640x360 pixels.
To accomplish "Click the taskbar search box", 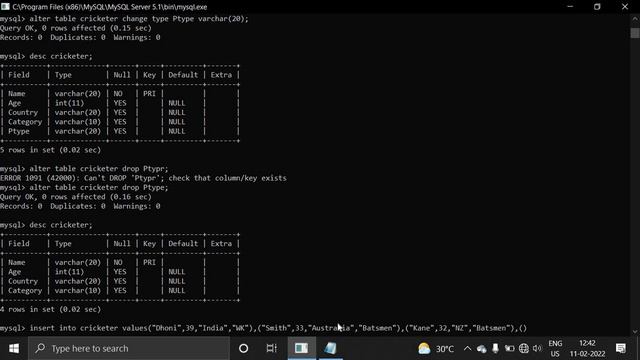I will click(129, 348).
